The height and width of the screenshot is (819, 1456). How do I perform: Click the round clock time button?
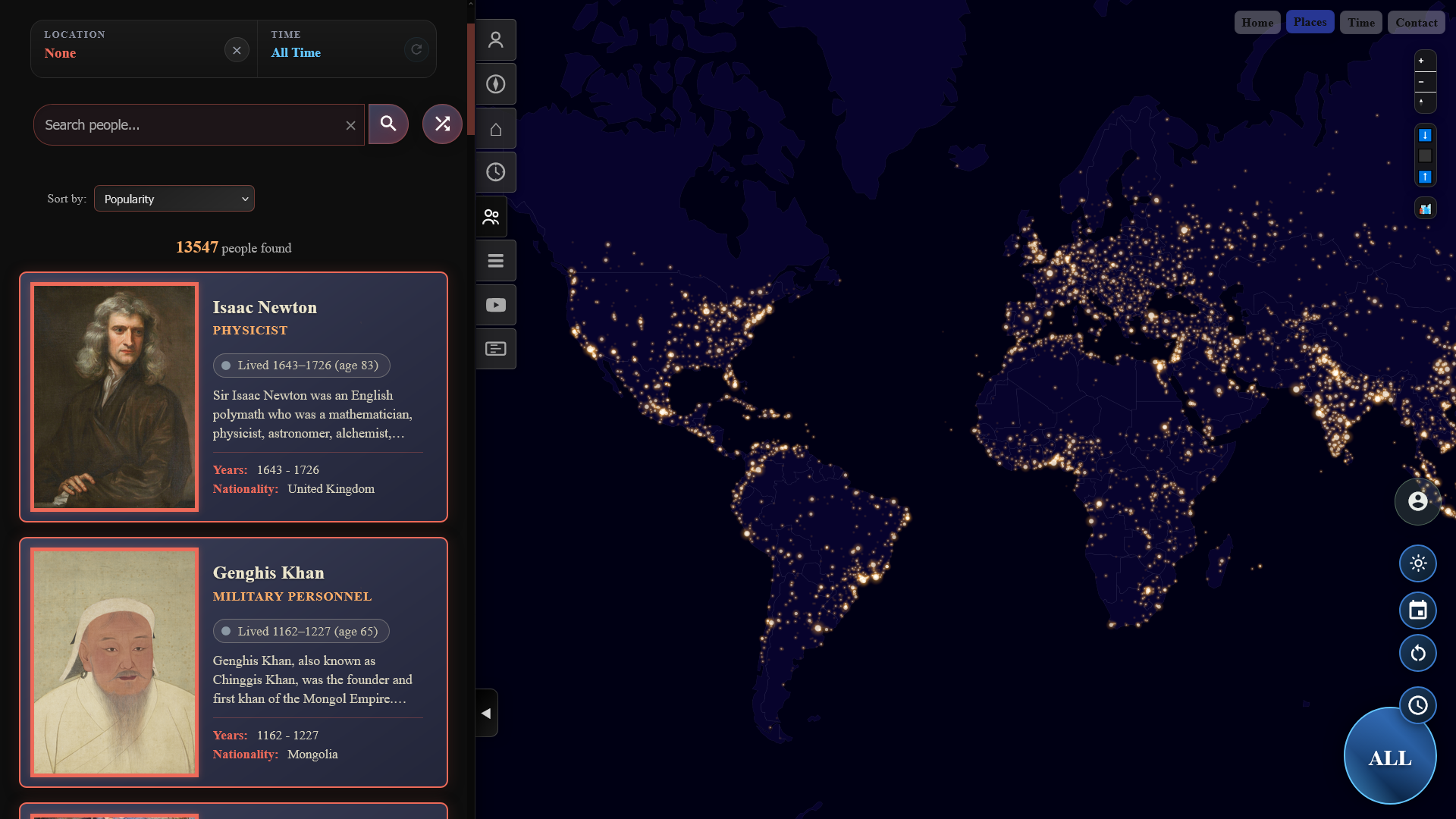(x=1417, y=706)
